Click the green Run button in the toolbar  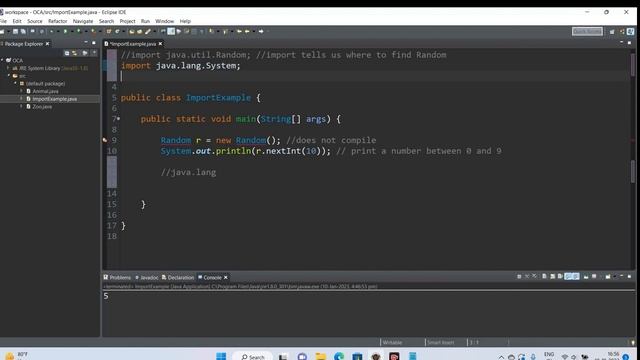tap(65, 31)
